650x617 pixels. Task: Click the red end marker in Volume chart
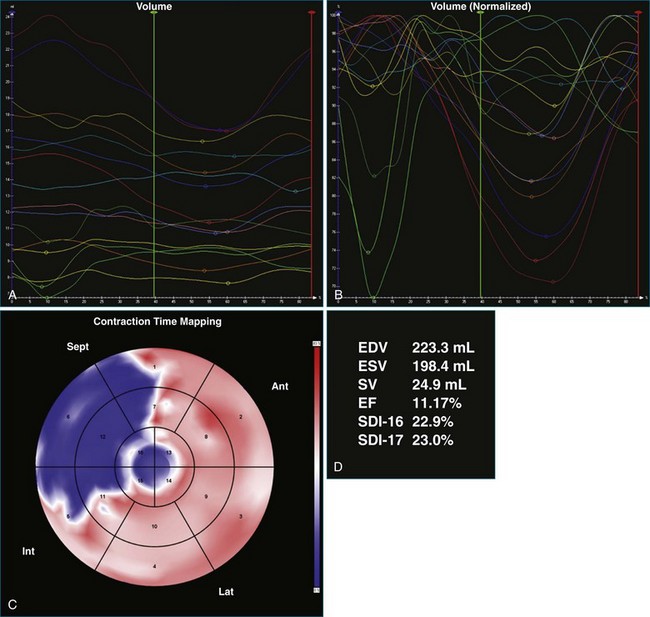click(312, 150)
